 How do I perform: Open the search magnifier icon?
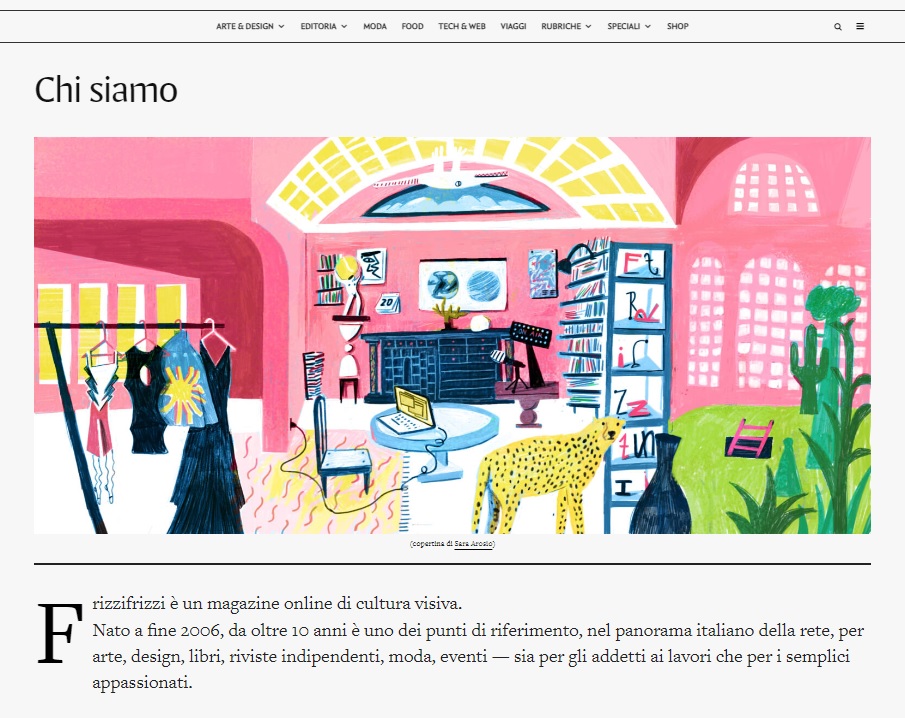837,27
